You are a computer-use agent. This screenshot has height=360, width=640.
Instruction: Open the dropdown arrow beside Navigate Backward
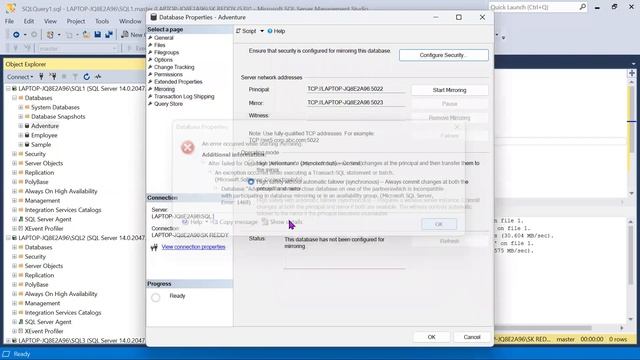coord(25,35)
